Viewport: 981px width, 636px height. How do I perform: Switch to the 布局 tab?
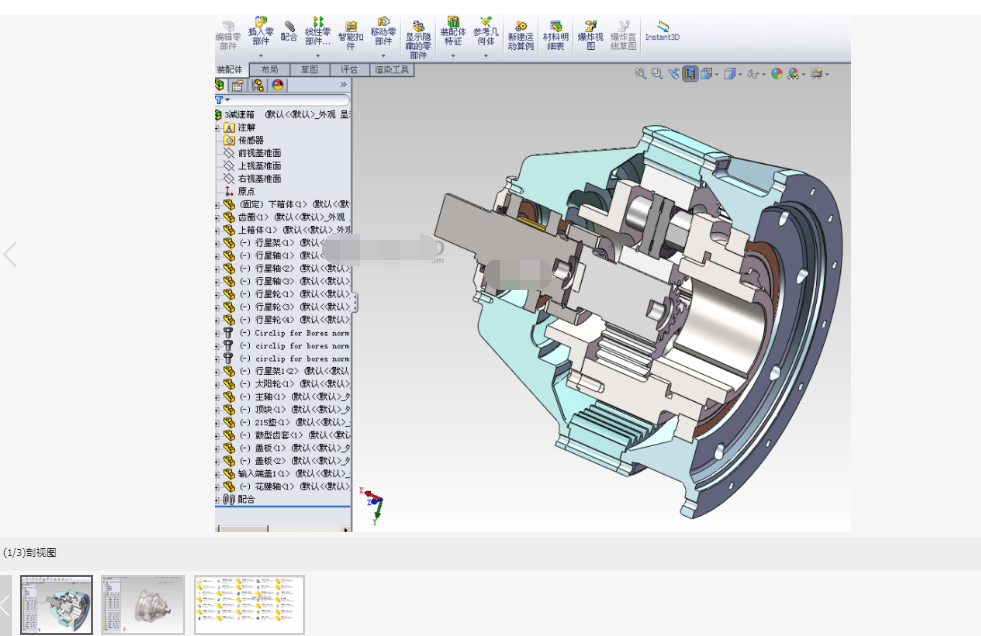270,69
